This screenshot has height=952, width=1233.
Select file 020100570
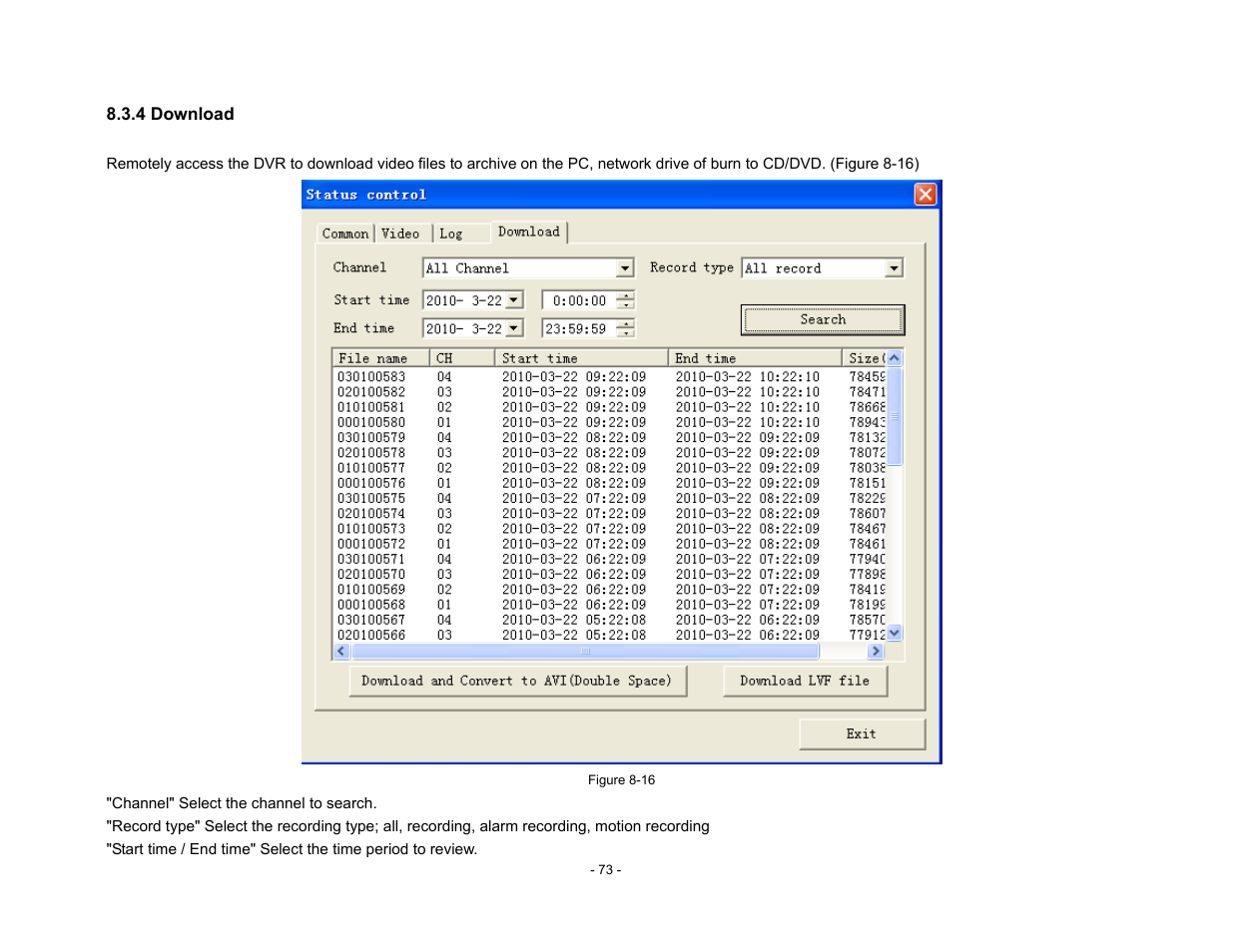click(x=371, y=574)
